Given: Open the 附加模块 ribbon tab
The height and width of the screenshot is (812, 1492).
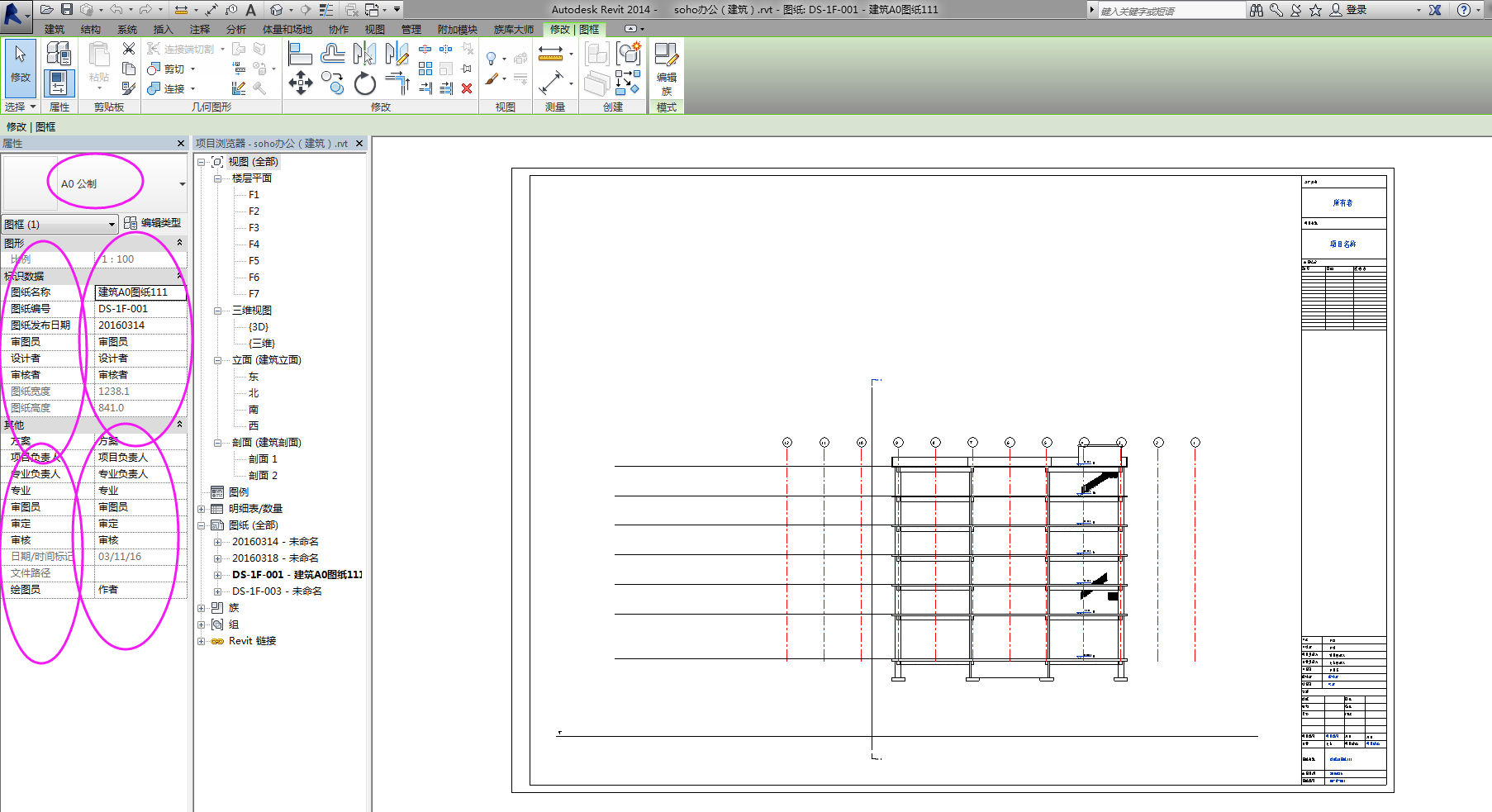Looking at the screenshot, I should [x=458, y=29].
